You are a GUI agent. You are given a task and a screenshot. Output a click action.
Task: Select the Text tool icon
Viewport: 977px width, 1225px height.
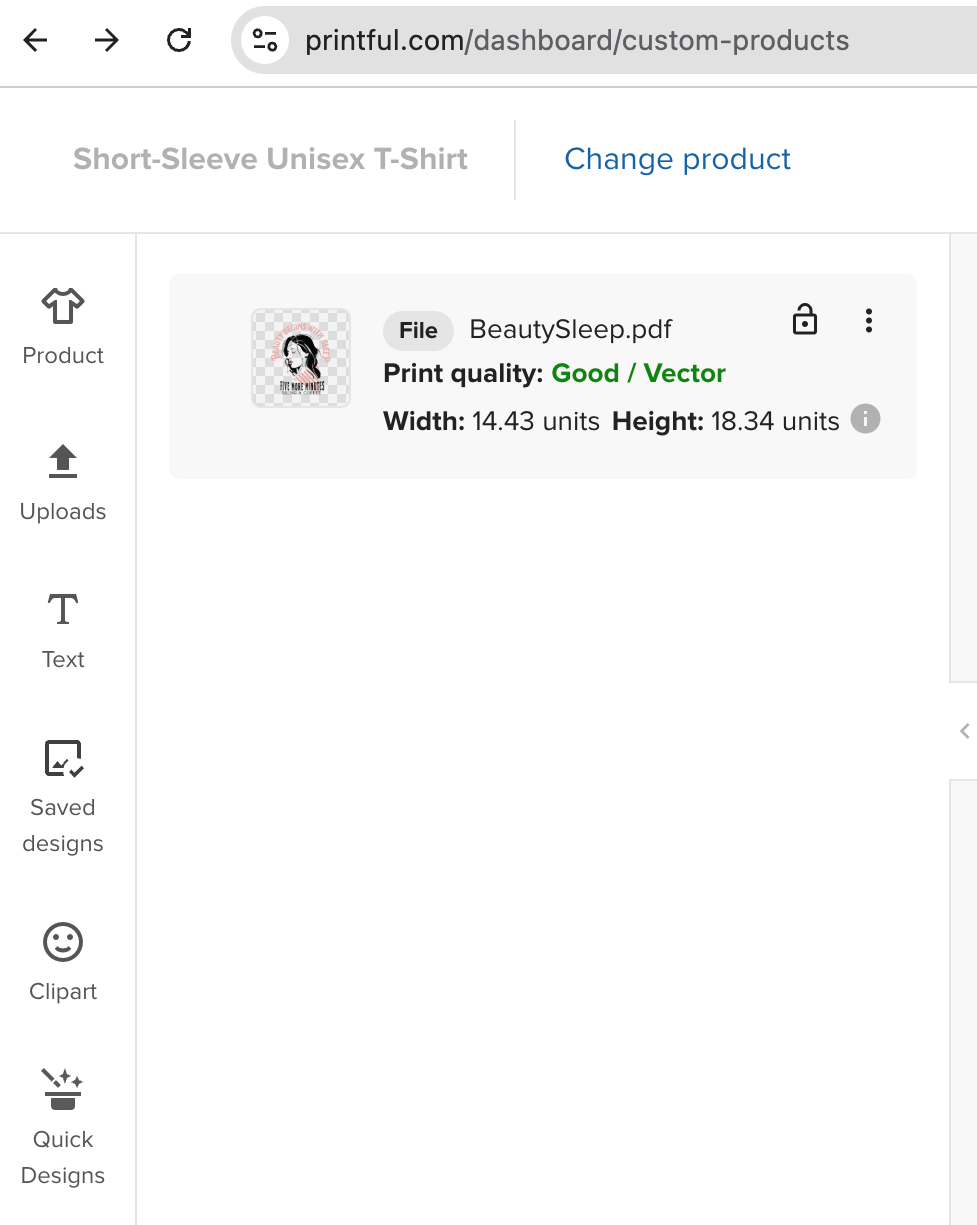click(x=63, y=609)
